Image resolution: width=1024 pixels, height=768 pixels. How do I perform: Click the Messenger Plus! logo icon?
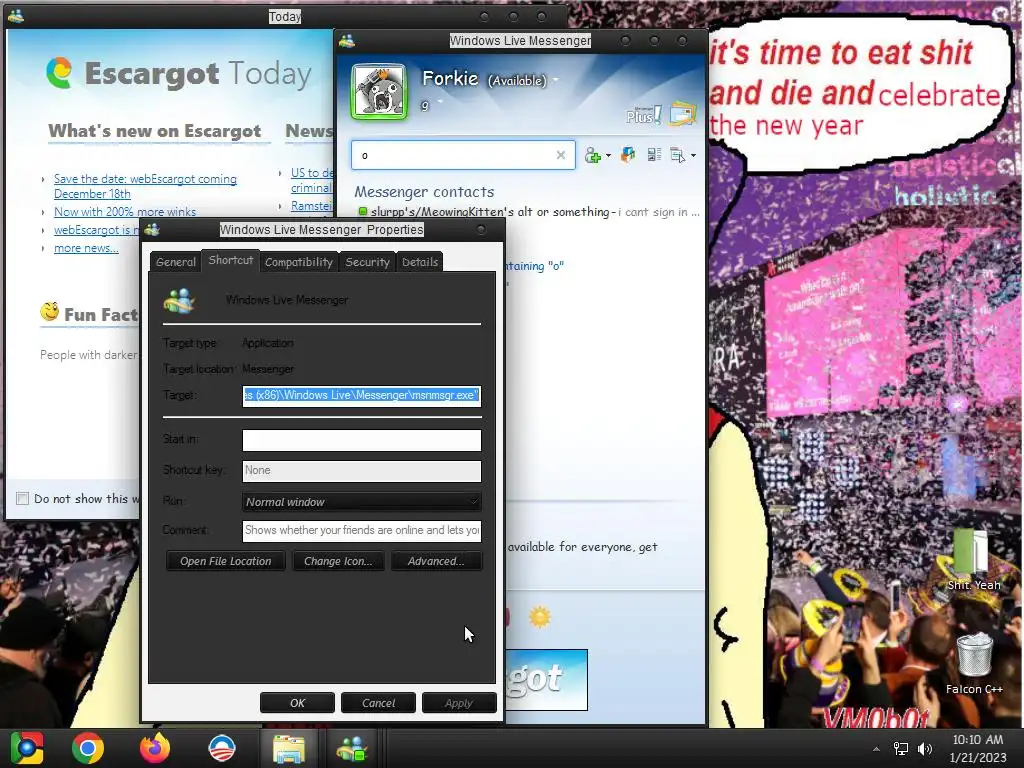click(x=643, y=114)
